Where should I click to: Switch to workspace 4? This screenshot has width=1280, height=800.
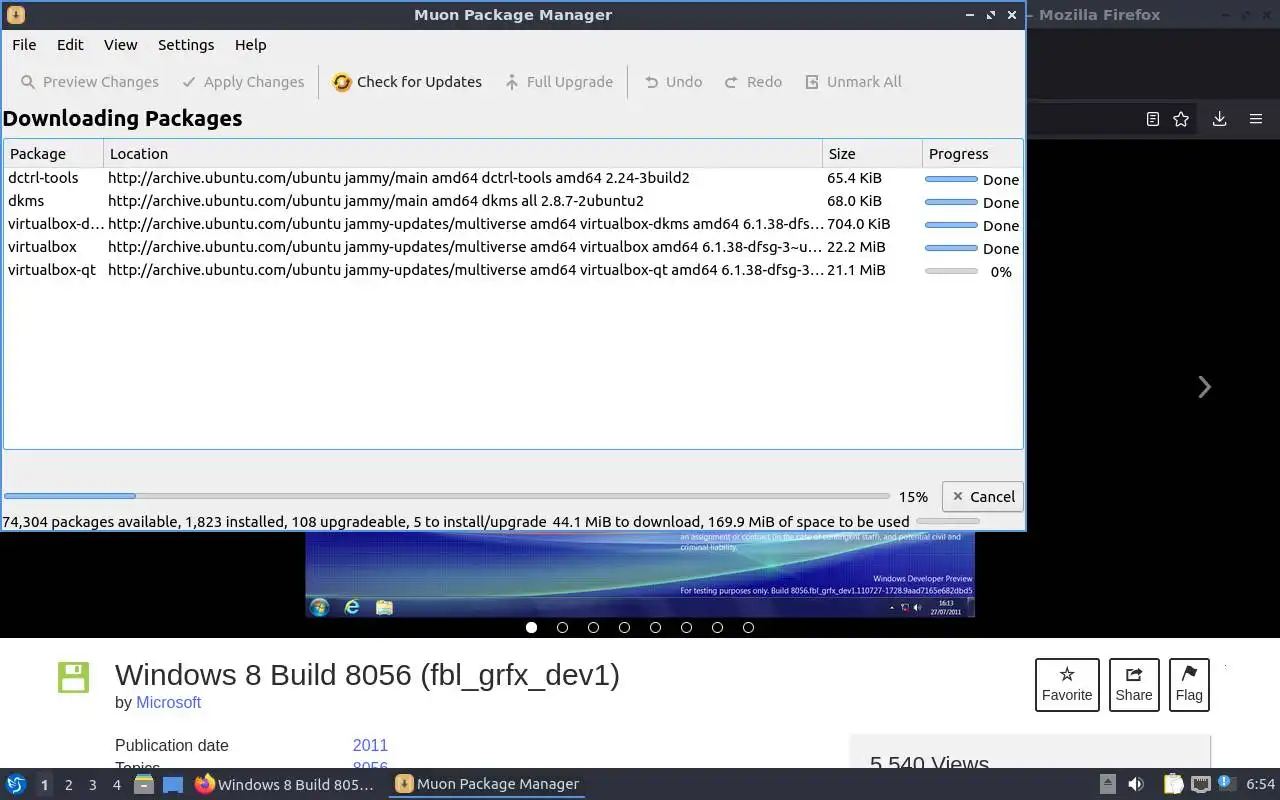116,785
